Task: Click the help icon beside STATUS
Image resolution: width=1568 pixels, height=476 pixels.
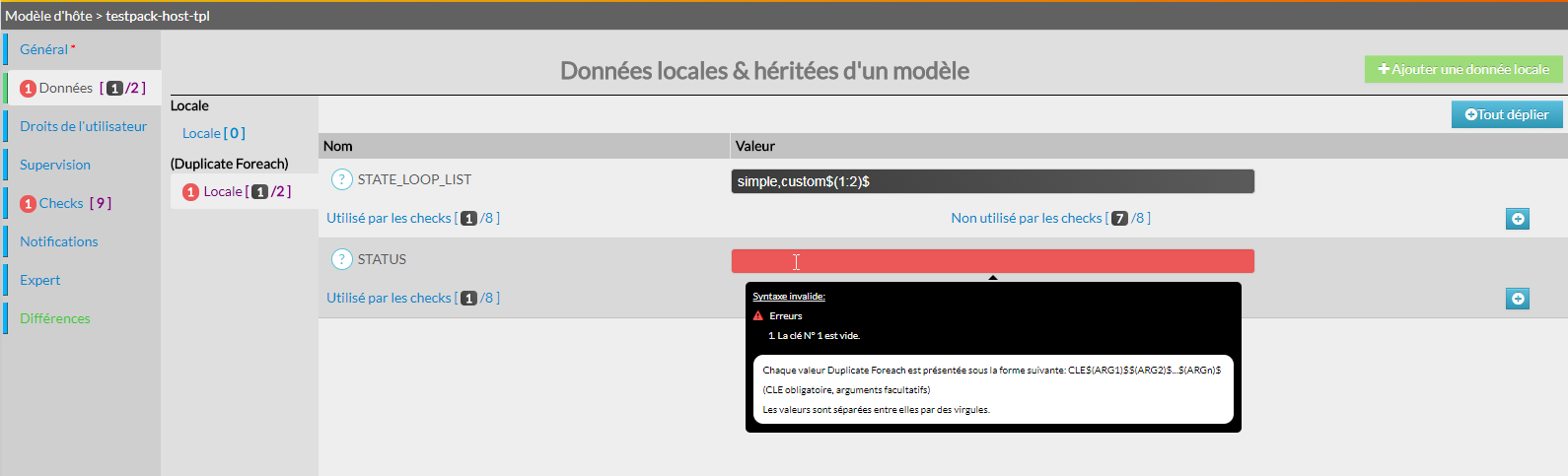Action: tap(341, 259)
